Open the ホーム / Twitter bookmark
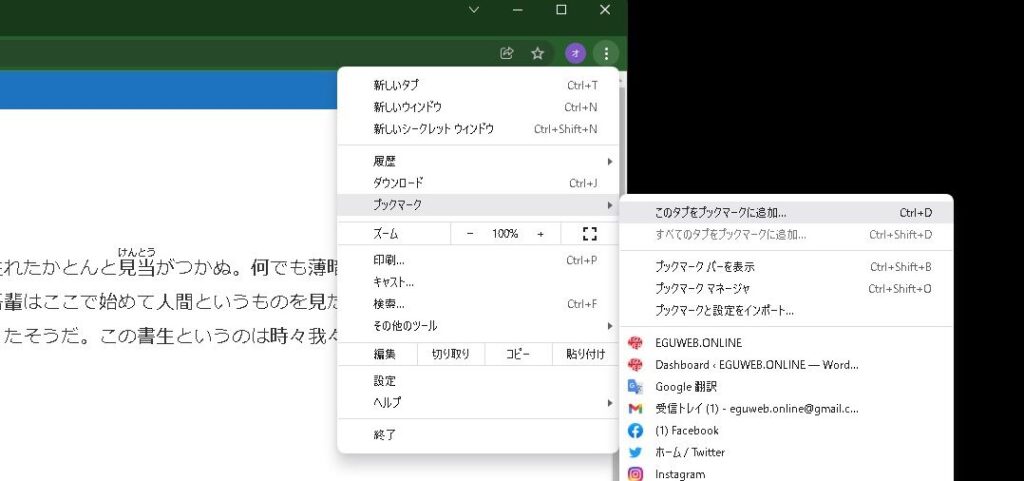 click(x=689, y=452)
